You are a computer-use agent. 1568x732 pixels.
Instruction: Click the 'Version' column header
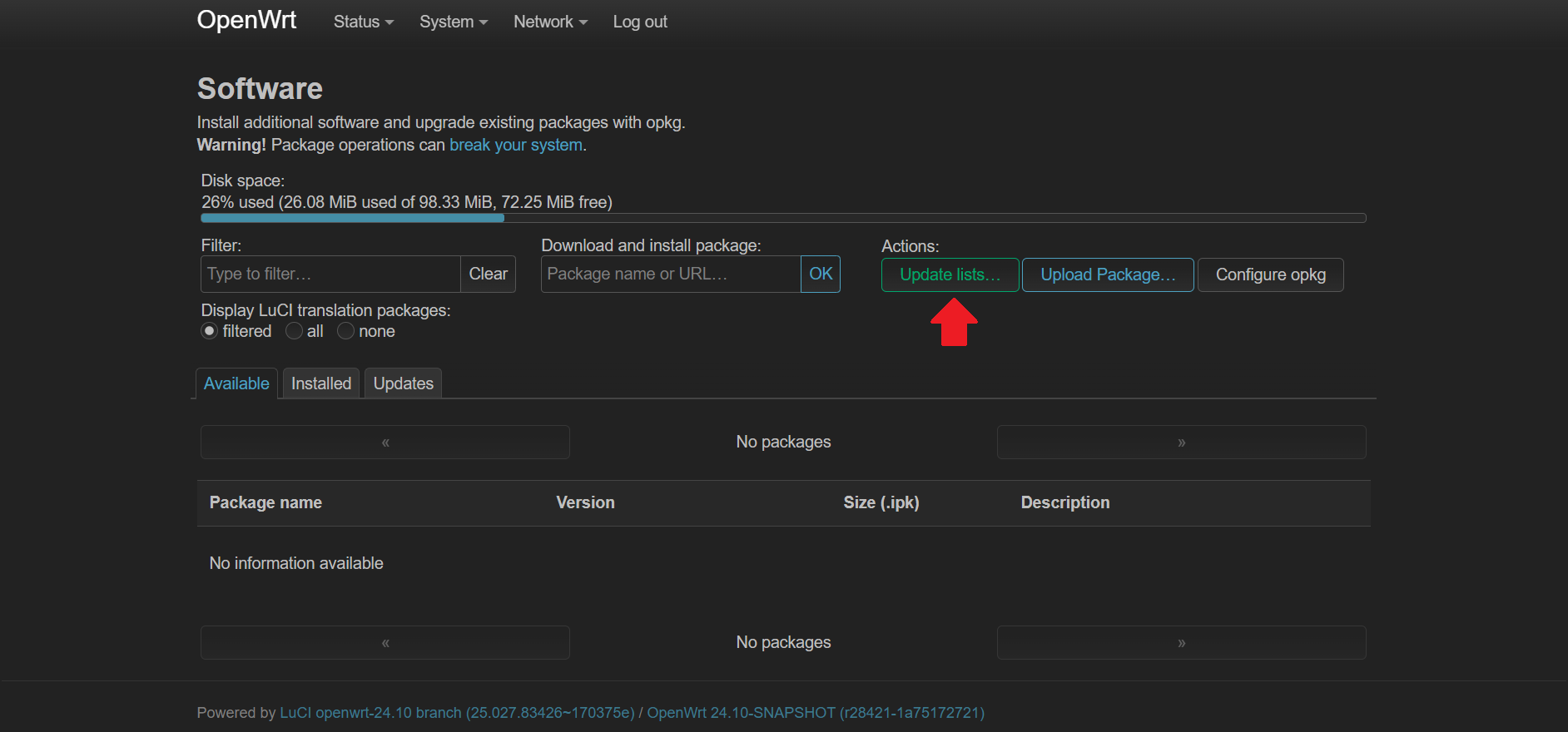tap(585, 502)
